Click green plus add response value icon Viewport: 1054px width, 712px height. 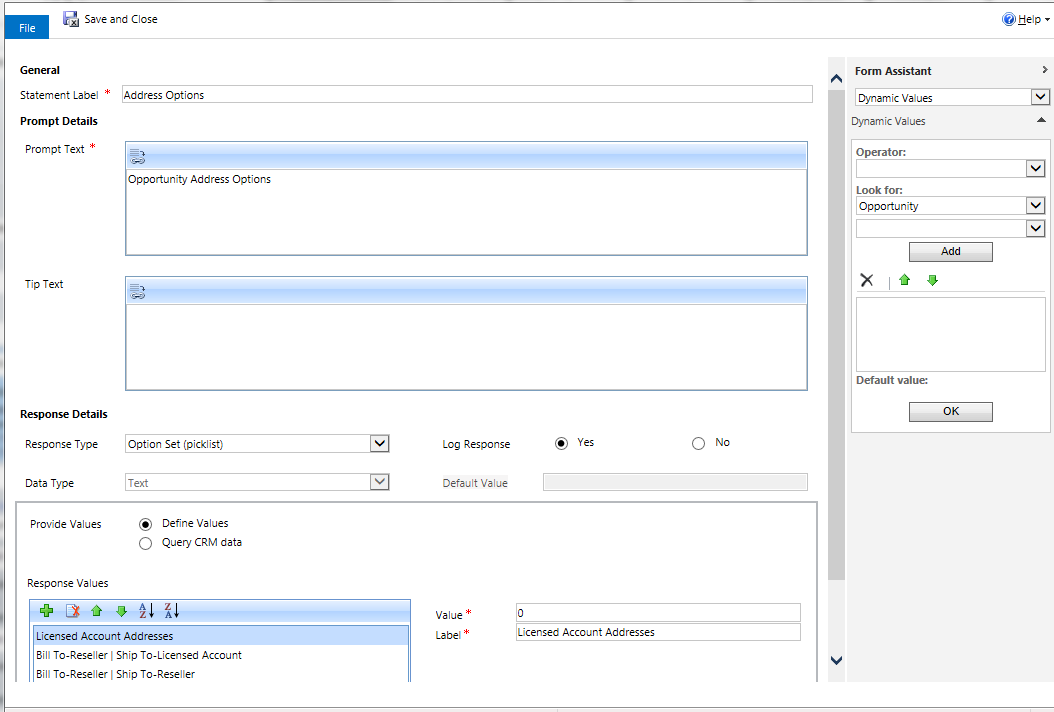click(46, 611)
